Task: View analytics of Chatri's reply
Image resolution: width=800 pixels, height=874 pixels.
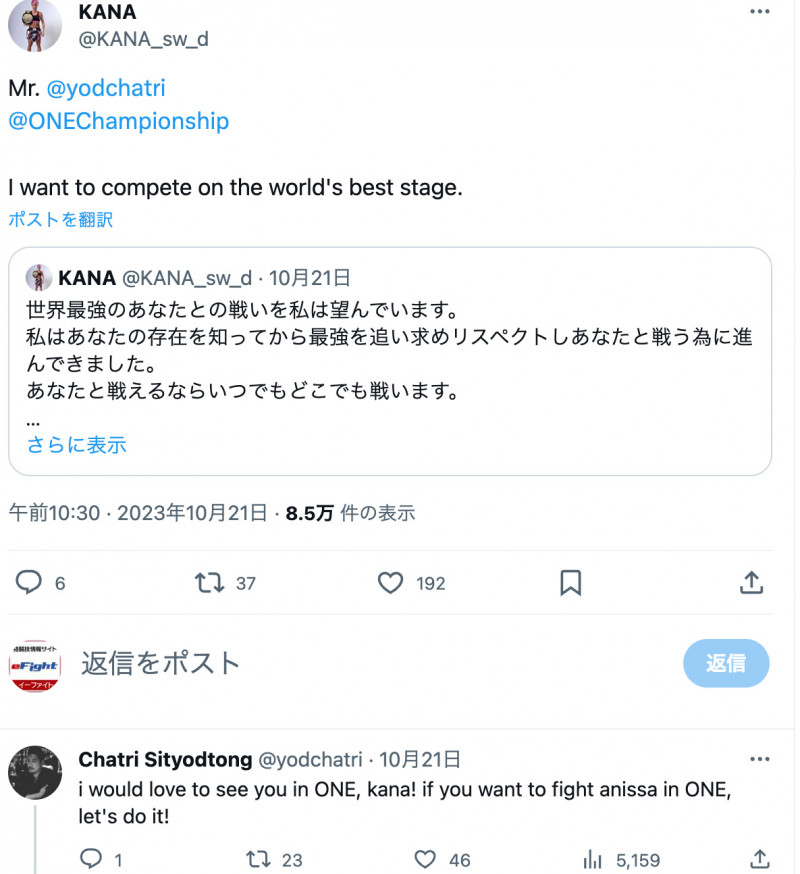Action: coord(593,859)
